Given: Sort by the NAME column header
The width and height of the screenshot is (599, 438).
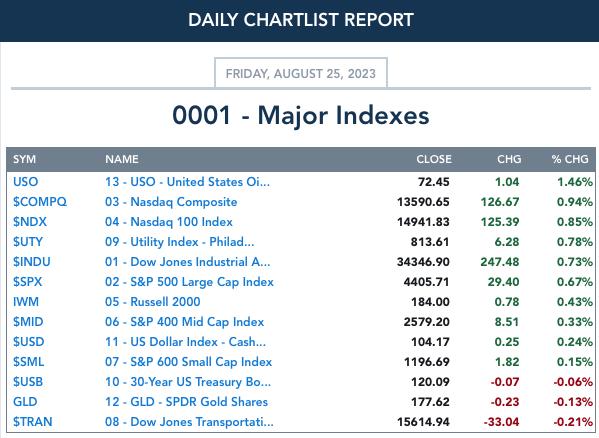Looking at the screenshot, I should point(122,159).
